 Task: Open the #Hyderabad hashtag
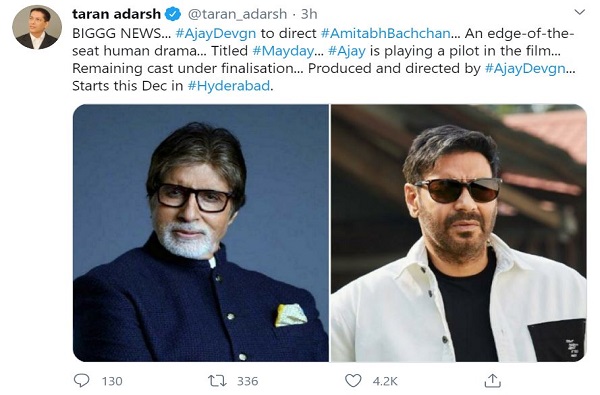tap(229, 86)
